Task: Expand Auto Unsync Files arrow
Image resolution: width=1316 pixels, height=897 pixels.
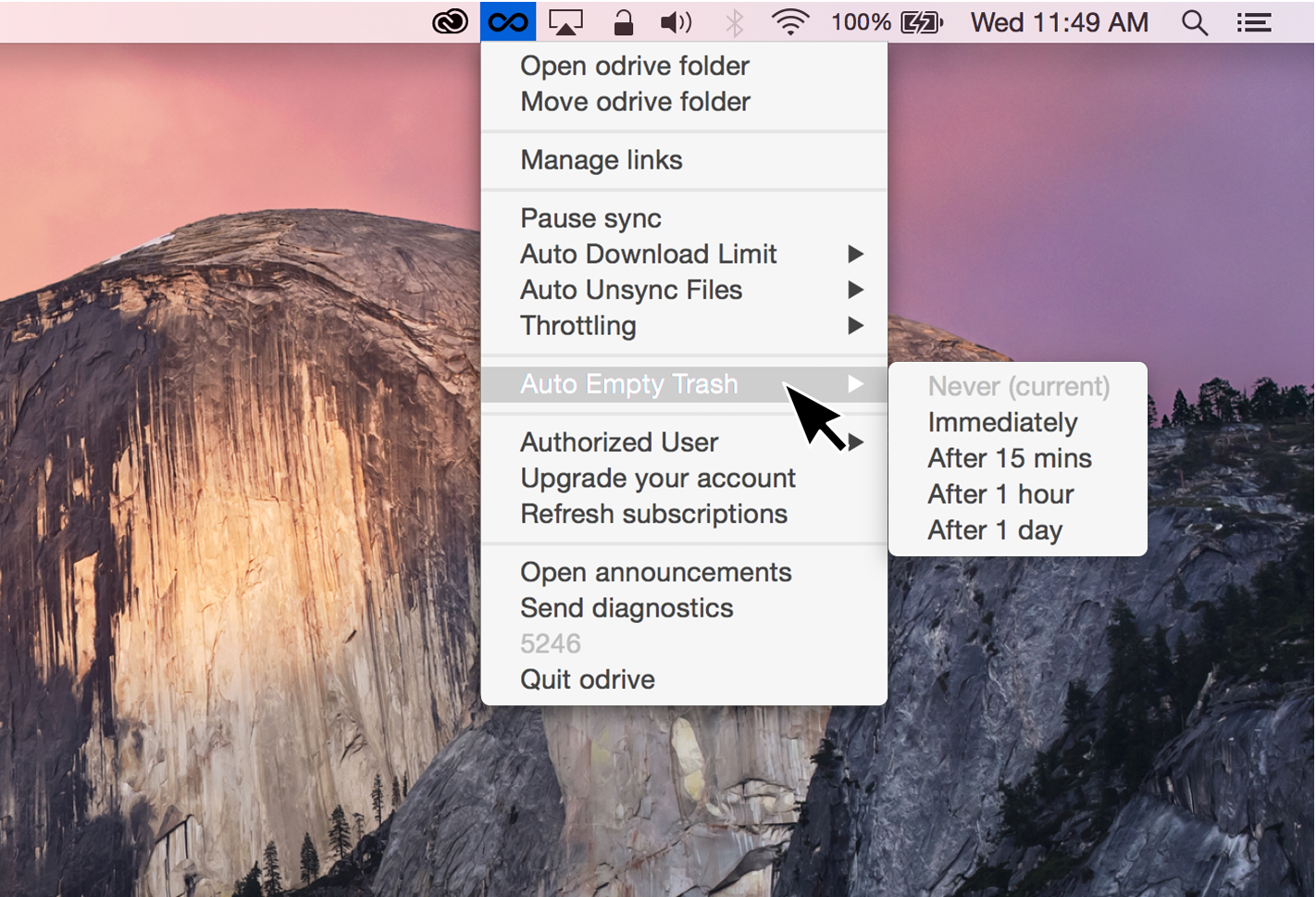Action: pyautogui.click(x=855, y=291)
